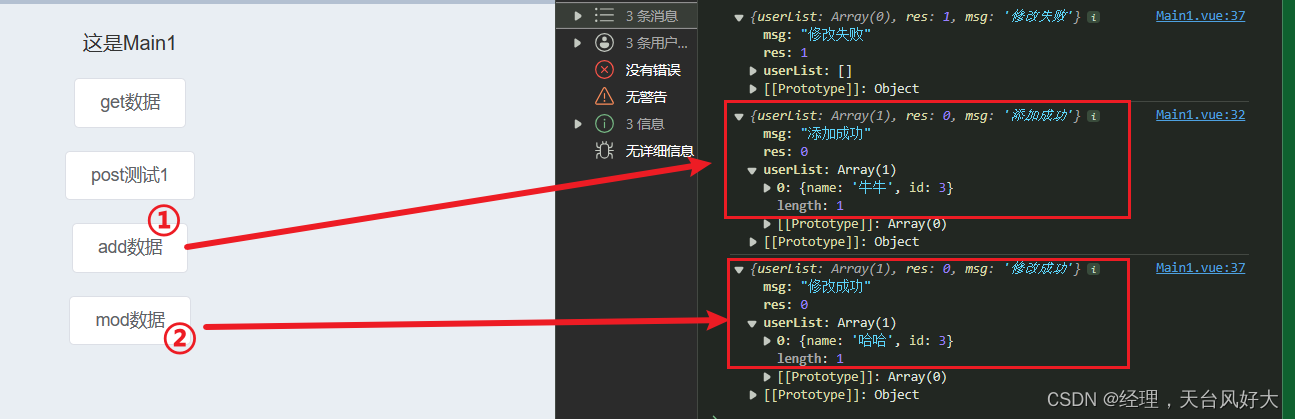
Task: Open Main1.vue:37 link beside '修改失败' log
Action: pyautogui.click(x=1200, y=16)
